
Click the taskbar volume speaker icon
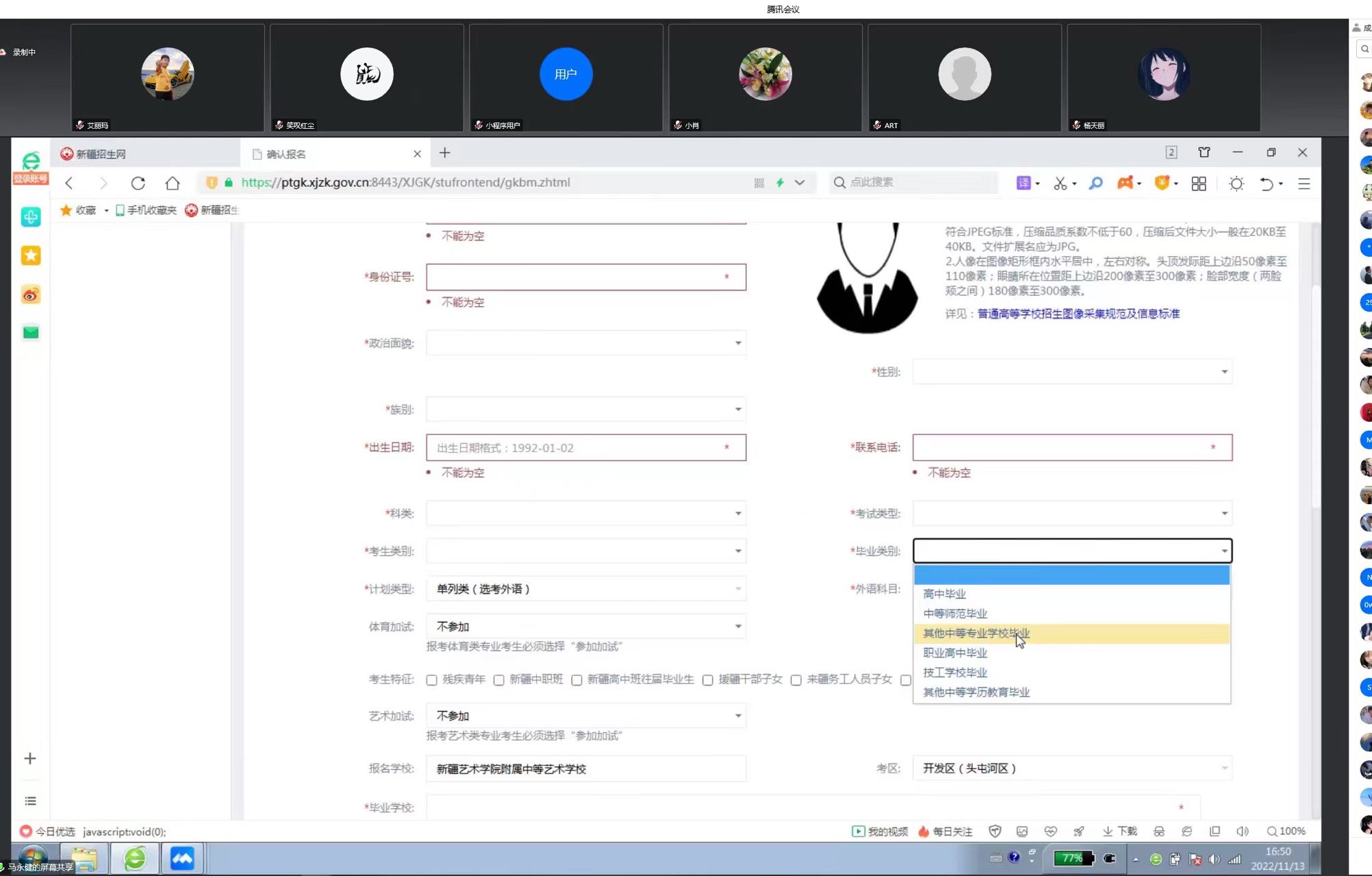point(1215,859)
